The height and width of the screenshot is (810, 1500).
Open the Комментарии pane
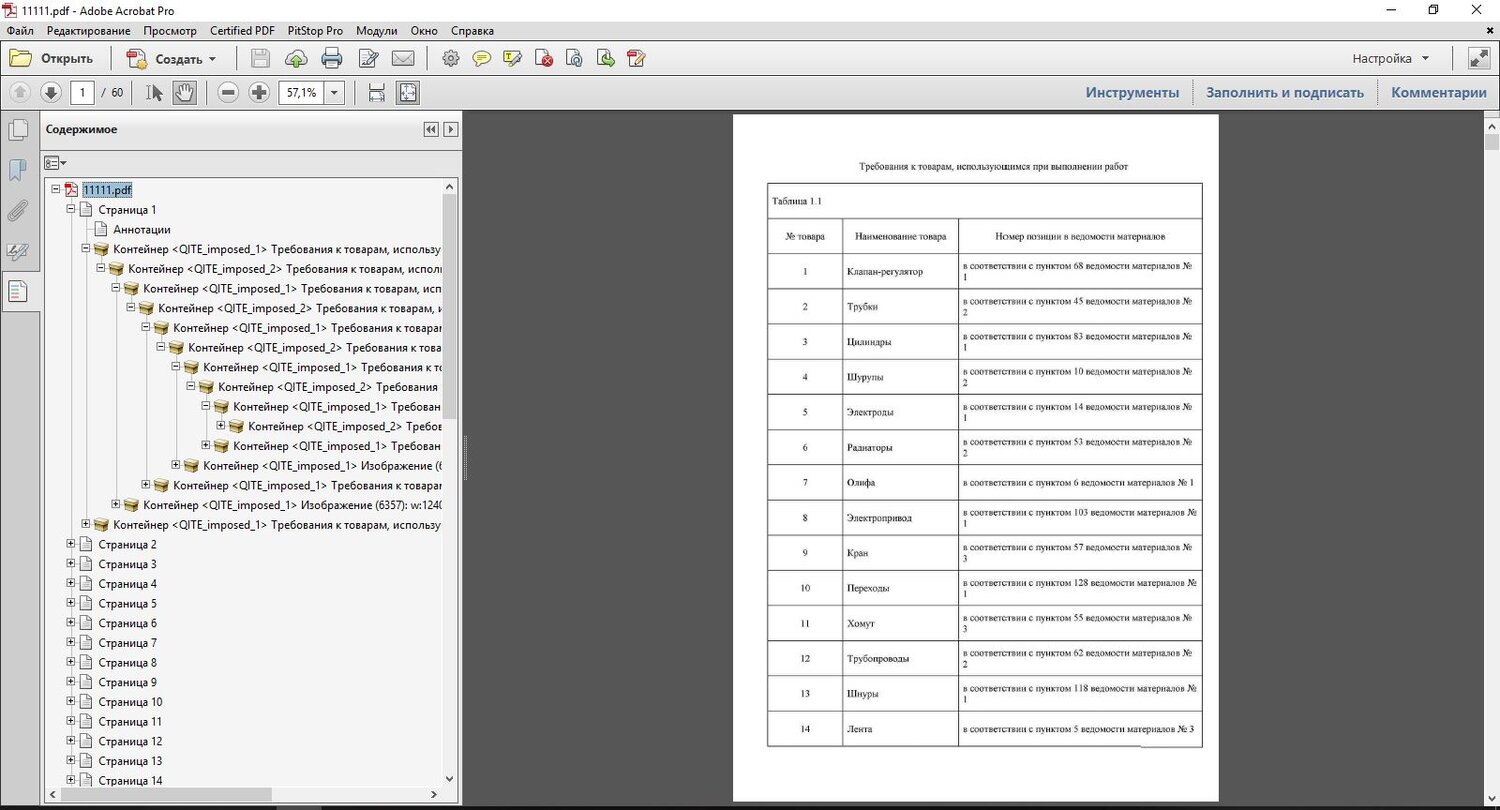tap(1439, 93)
